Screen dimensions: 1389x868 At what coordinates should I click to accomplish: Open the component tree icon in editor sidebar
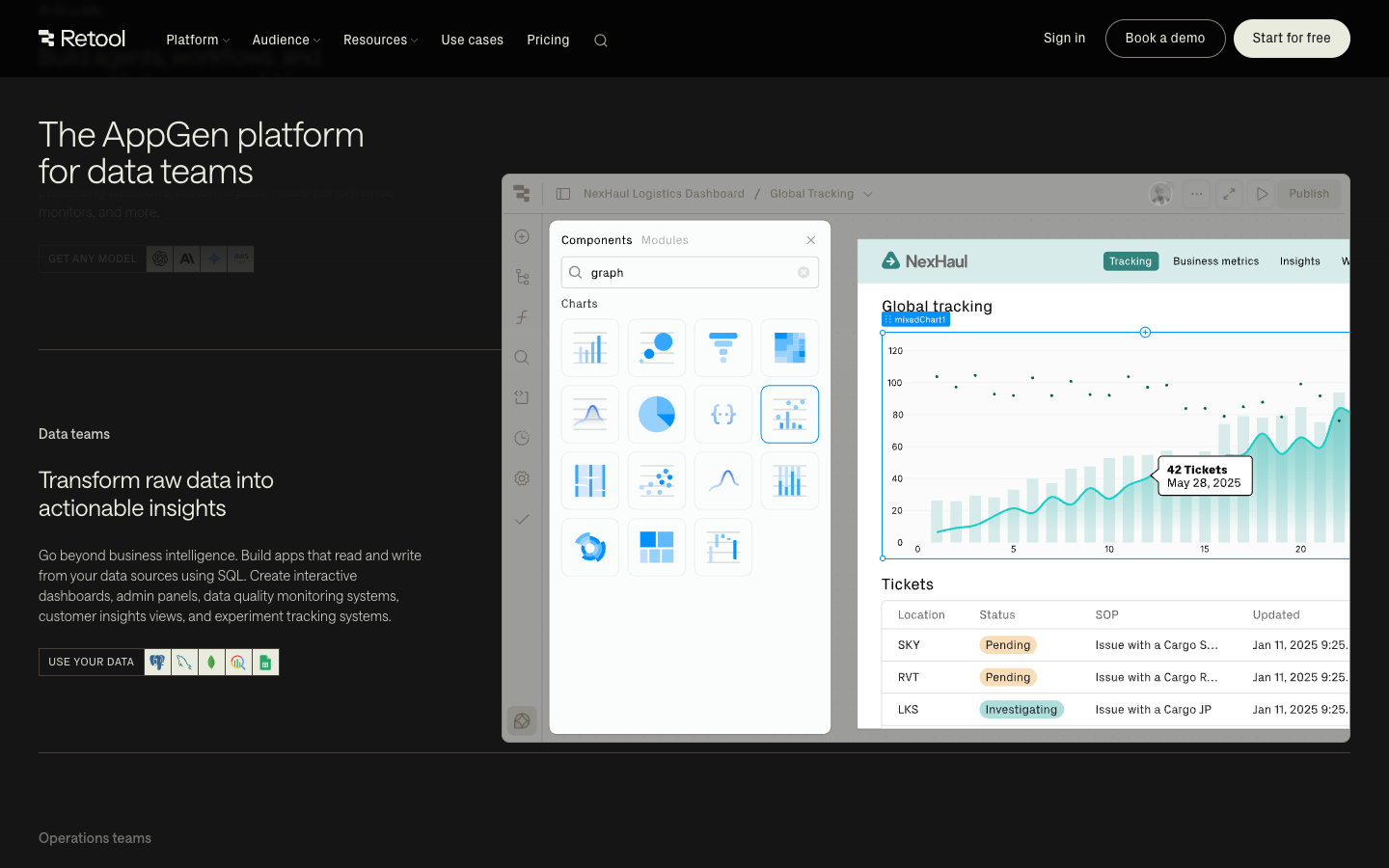coord(522,277)
